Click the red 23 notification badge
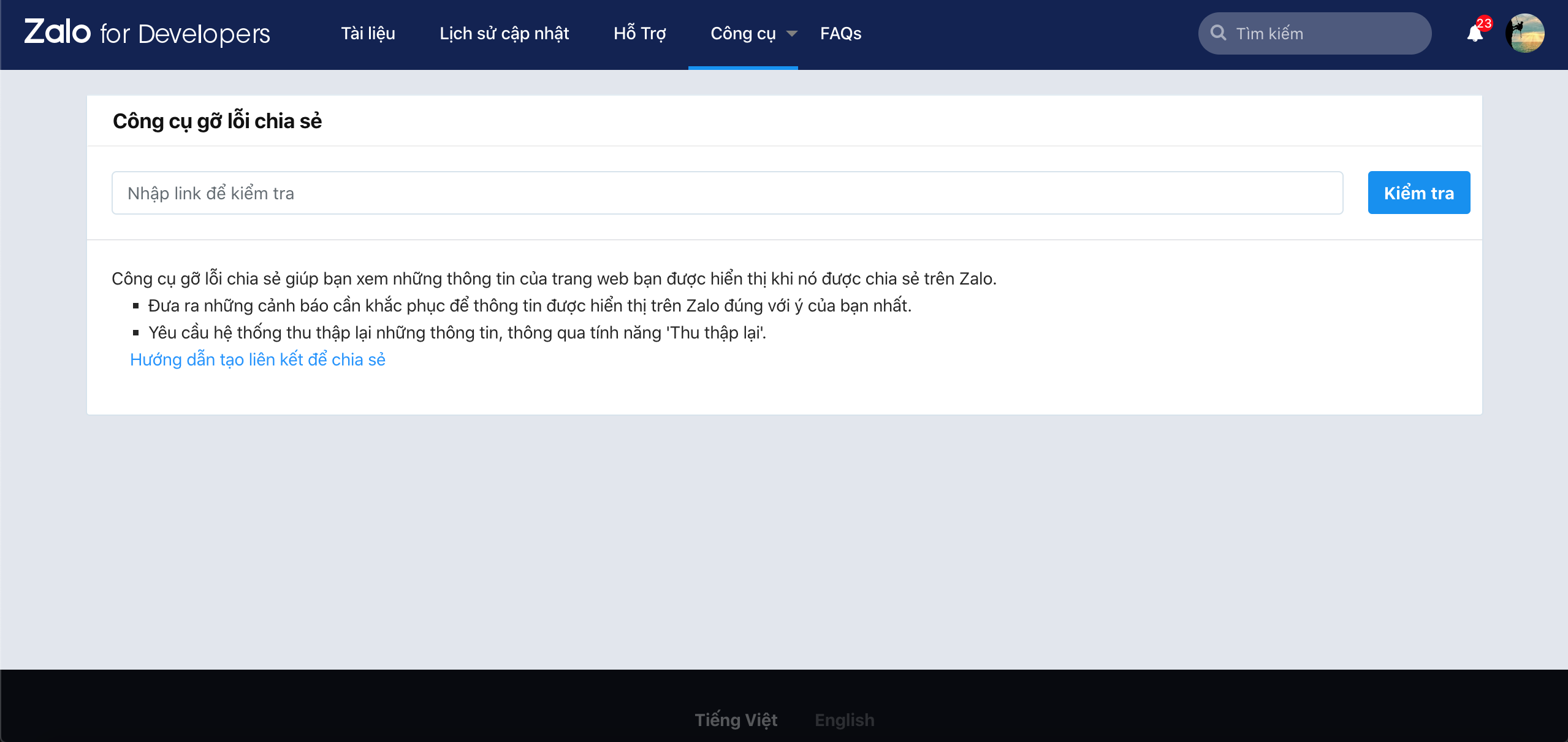The image size is (1568, 742). (x=1484, y=23)
